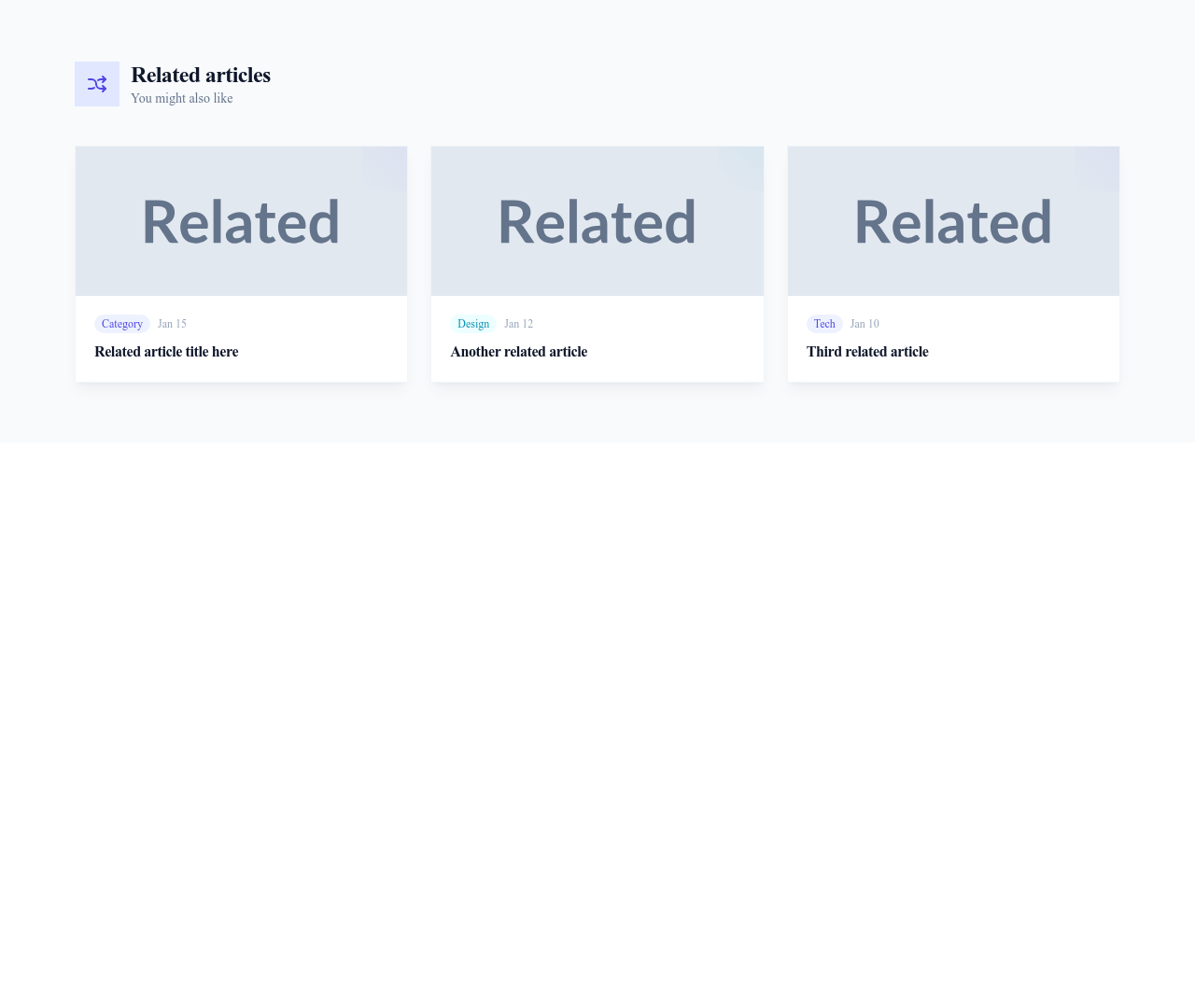1195x1008 pixels.
Task: Click the "Jan 12" date text
Action: click(518, 324)
